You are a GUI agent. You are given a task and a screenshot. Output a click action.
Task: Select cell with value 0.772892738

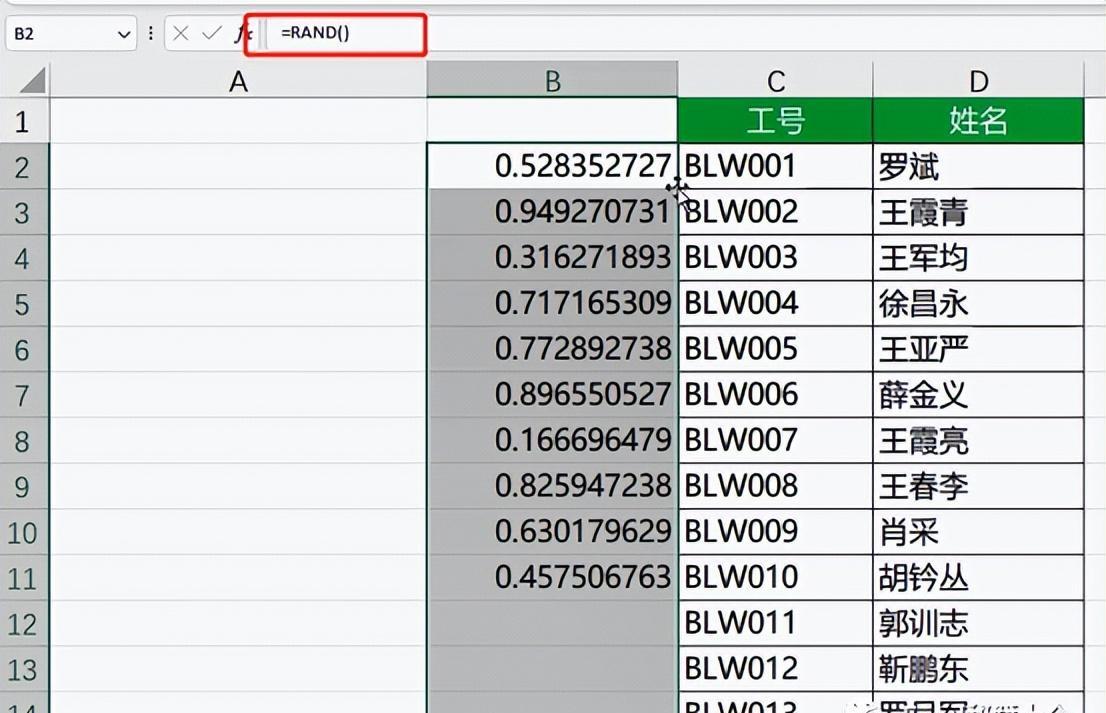(552, 348)
